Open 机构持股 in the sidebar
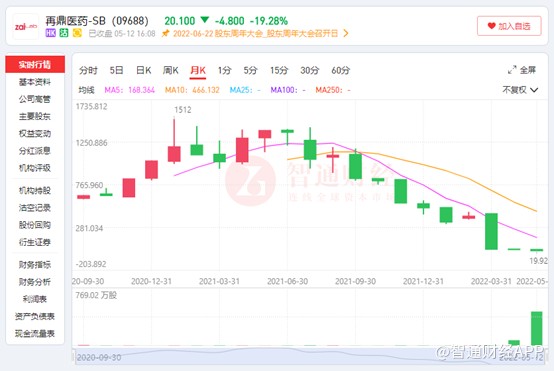Screen dimensions: 554x371 pyautogui.click(x=35, y=191)
